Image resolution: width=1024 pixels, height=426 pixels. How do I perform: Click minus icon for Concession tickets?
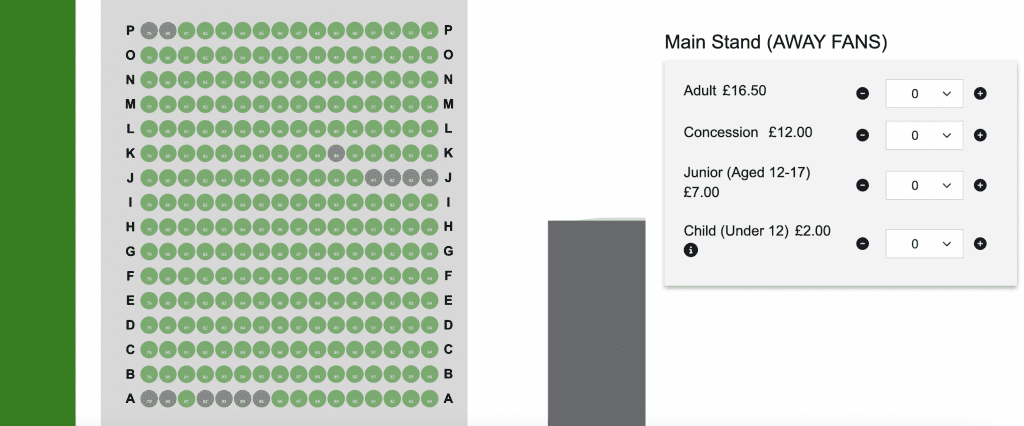pos(862,135)
